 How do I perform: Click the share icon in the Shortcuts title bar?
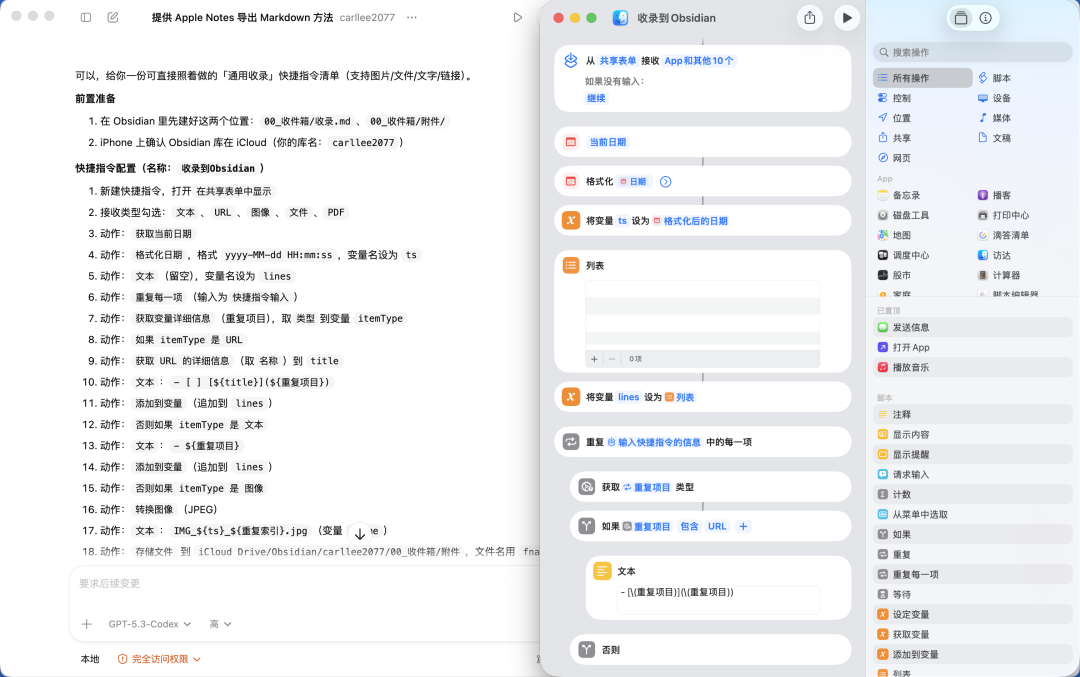click(810, 17)
